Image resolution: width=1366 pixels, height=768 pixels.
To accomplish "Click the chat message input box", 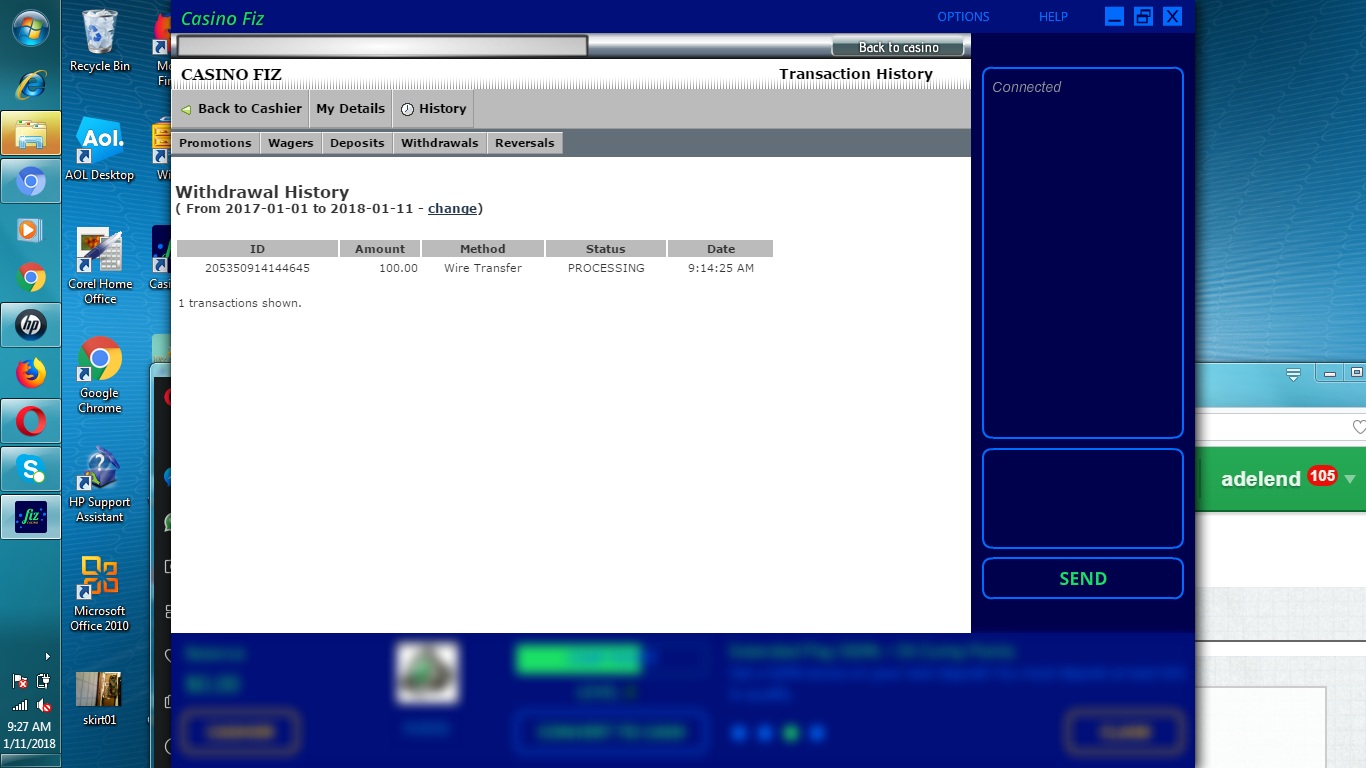I will point(1083,498).
